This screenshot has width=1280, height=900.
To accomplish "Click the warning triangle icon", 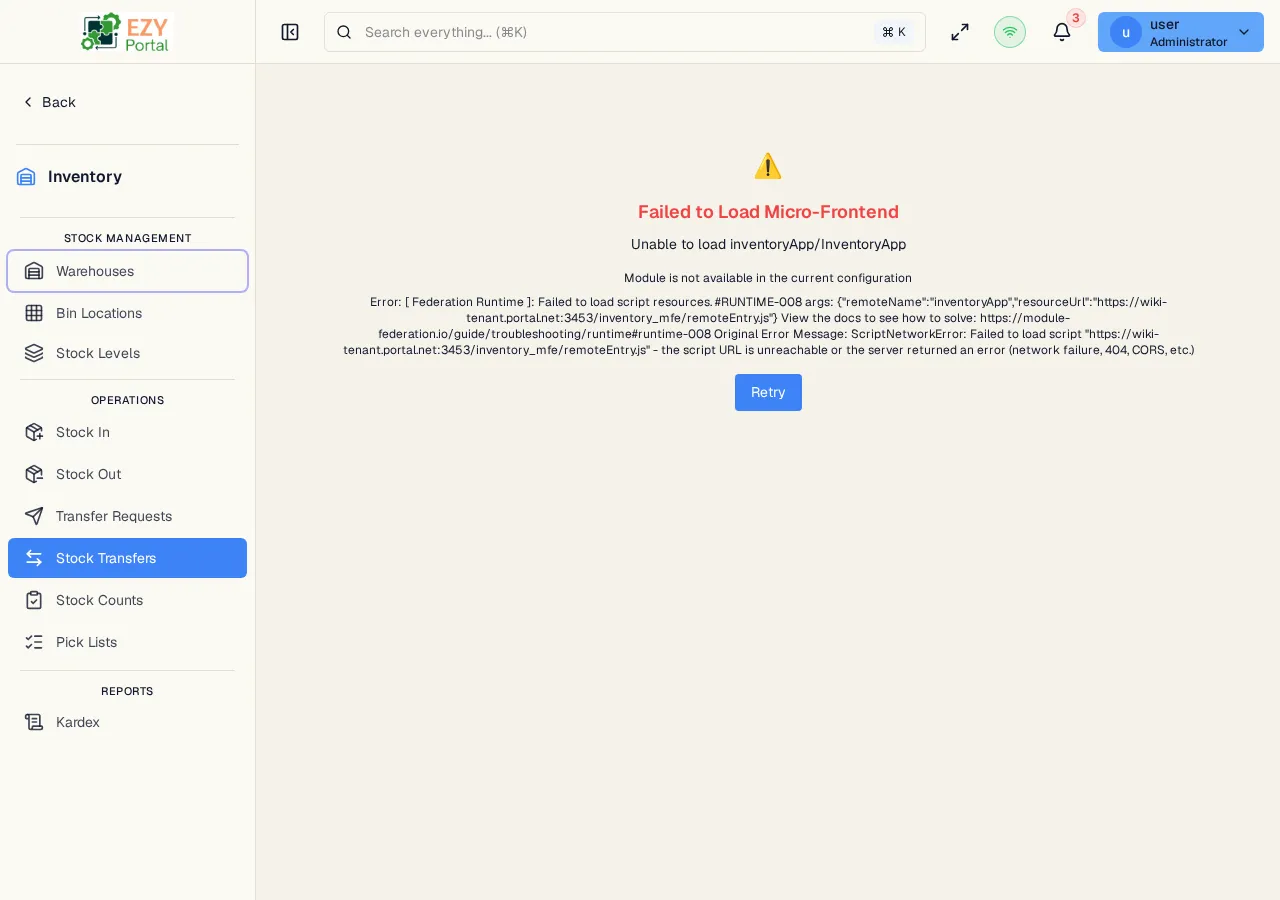I will coord(768,166).
